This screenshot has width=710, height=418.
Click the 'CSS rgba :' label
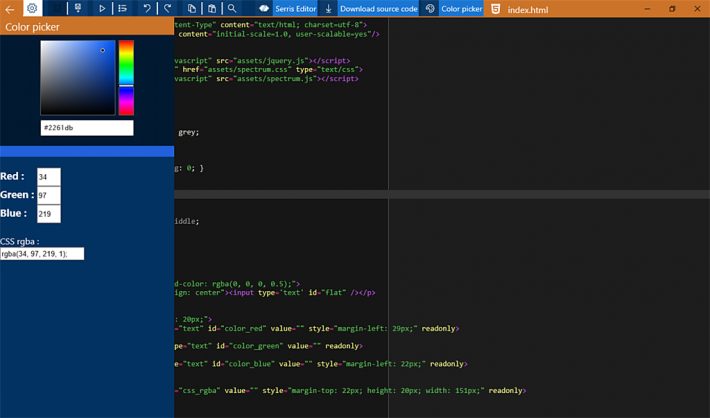point(19,241)
